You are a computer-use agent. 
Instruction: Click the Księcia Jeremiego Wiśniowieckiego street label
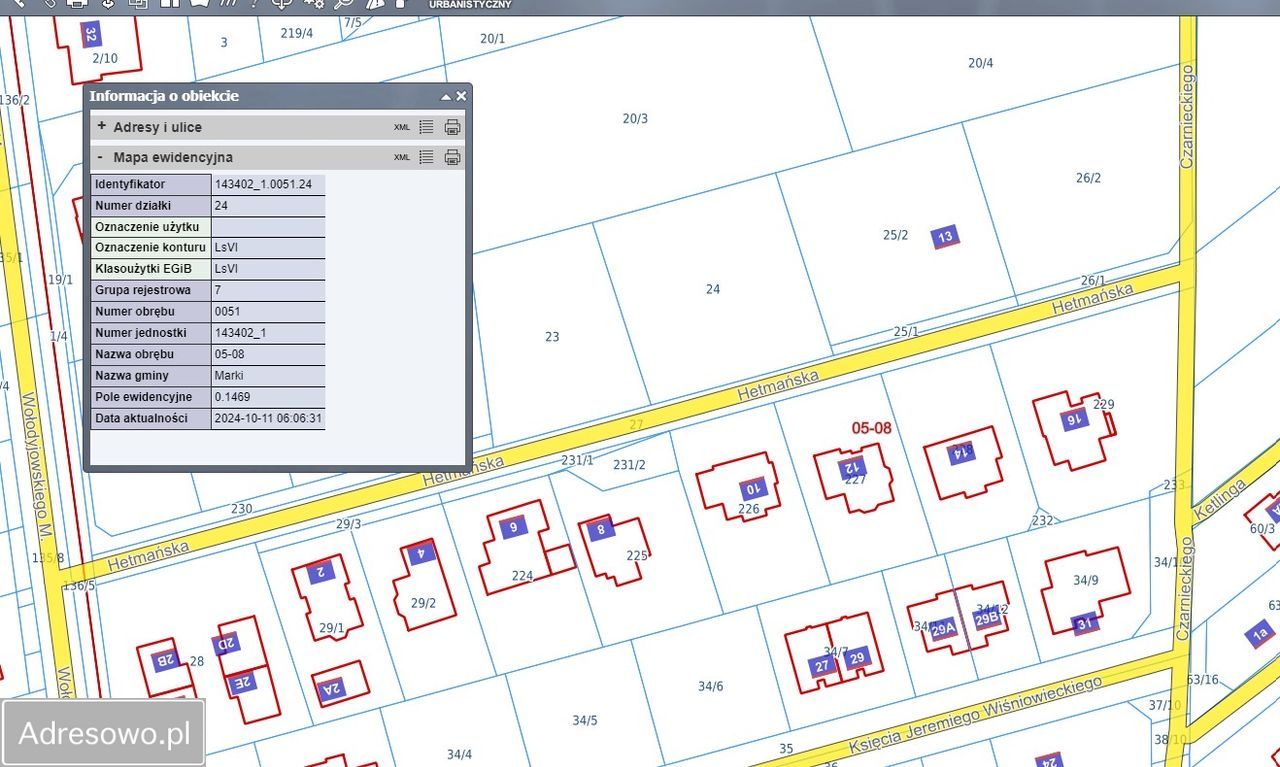coord(975,714)
